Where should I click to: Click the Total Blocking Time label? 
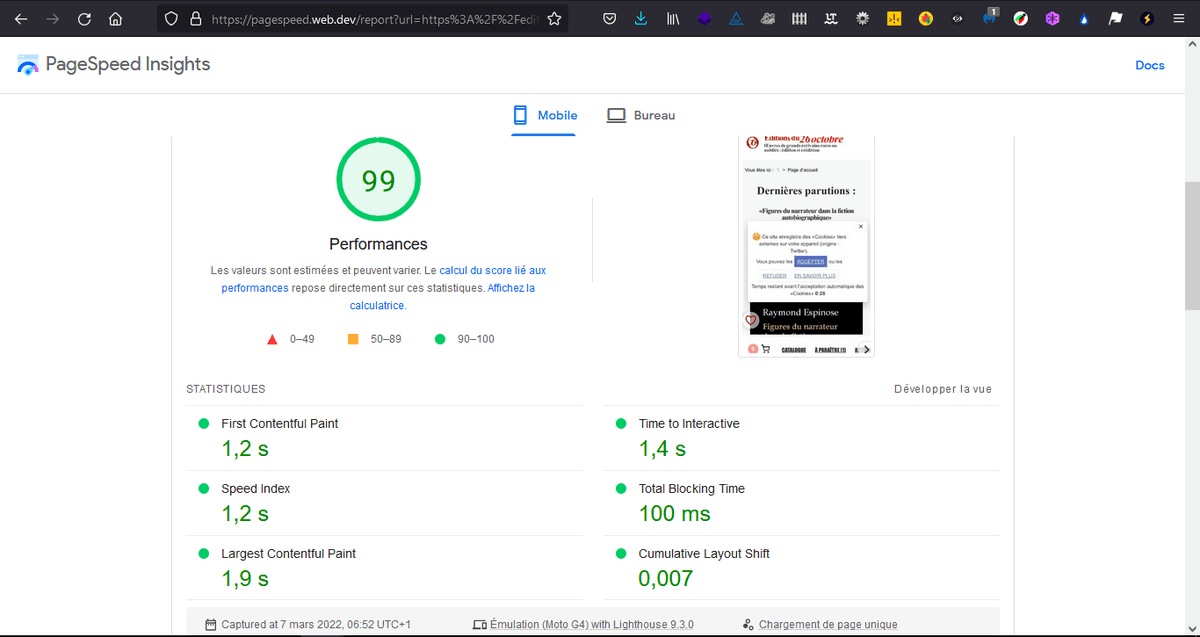tap(692, 489)
